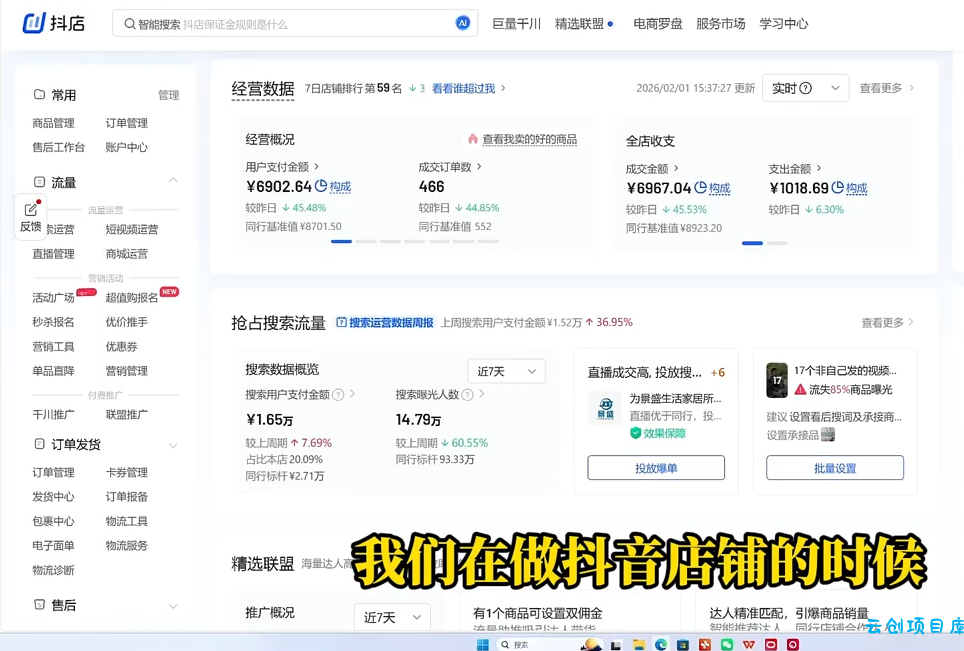
Task: Open 巨量千川 in top navigation
Action: [516, 23]
